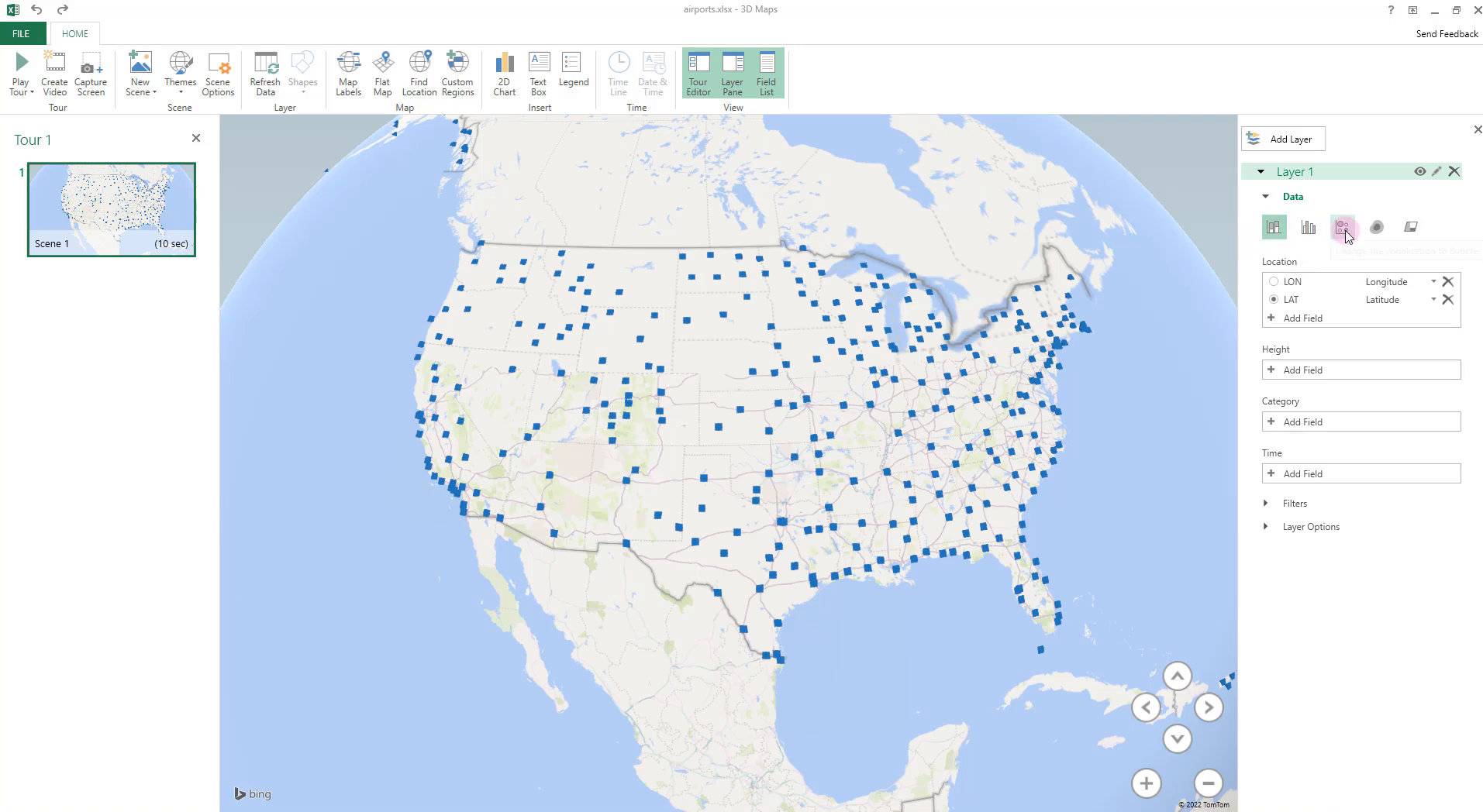Click the Send Feedback link

pyautogui.click(x=1447, y=33)
